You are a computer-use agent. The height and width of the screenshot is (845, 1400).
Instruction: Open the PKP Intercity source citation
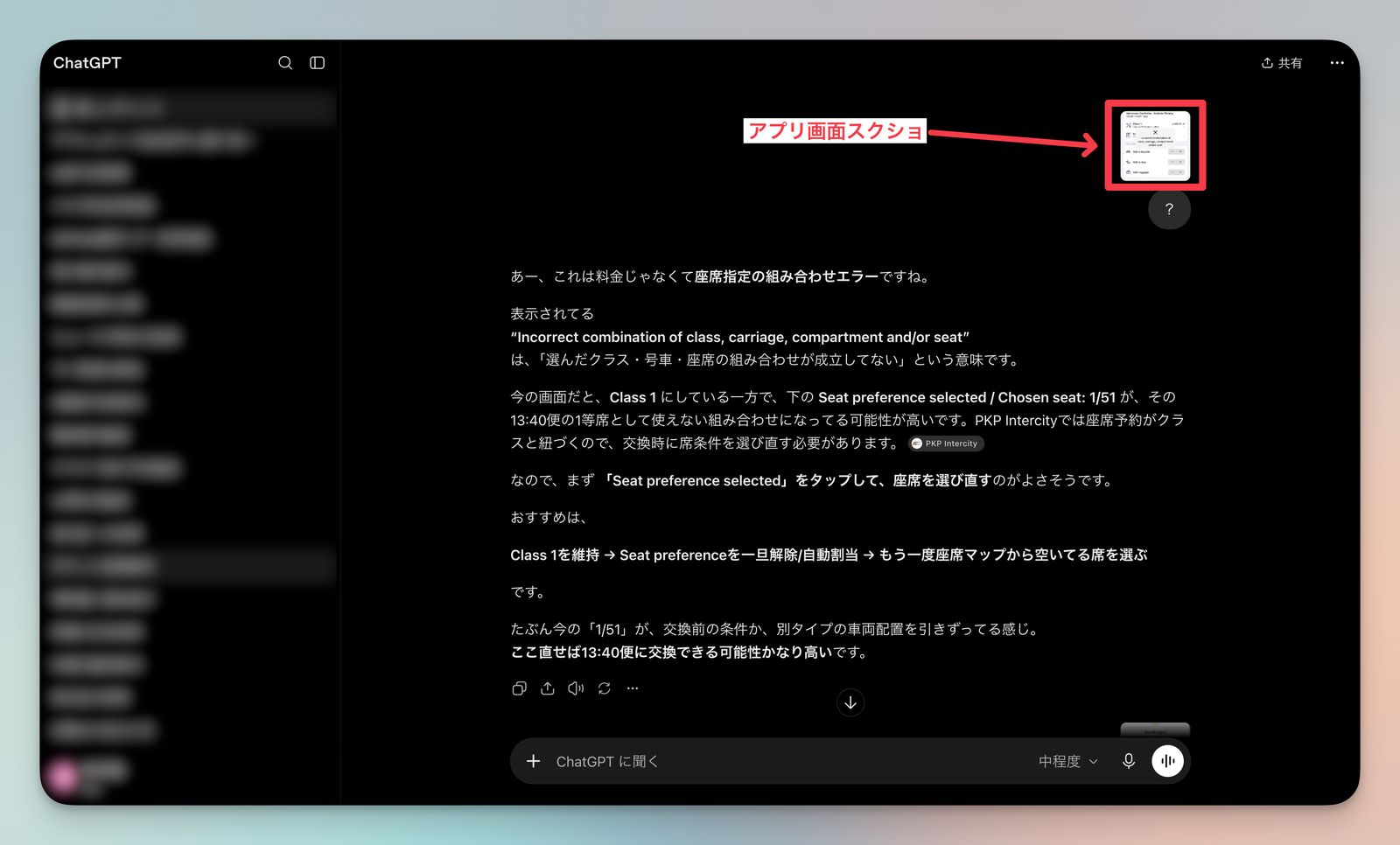point(946,443)
